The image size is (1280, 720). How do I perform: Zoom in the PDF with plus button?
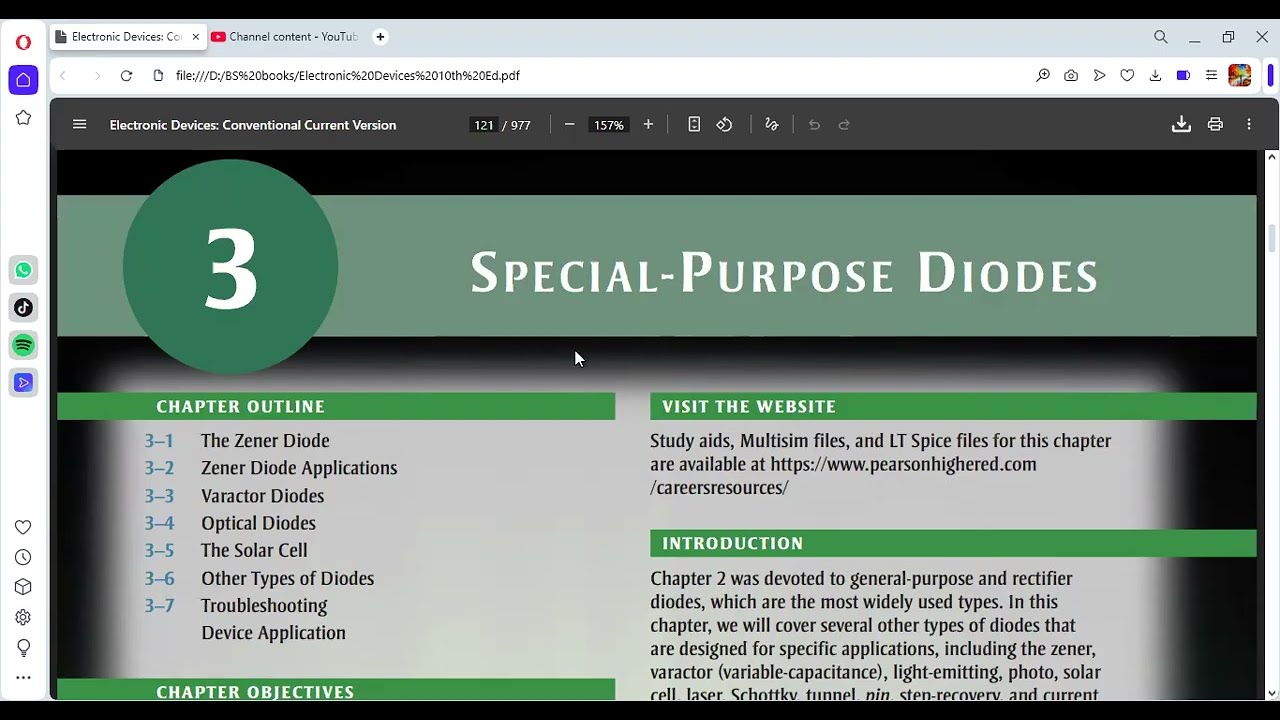pyautogui.click(x=648, y=125)
